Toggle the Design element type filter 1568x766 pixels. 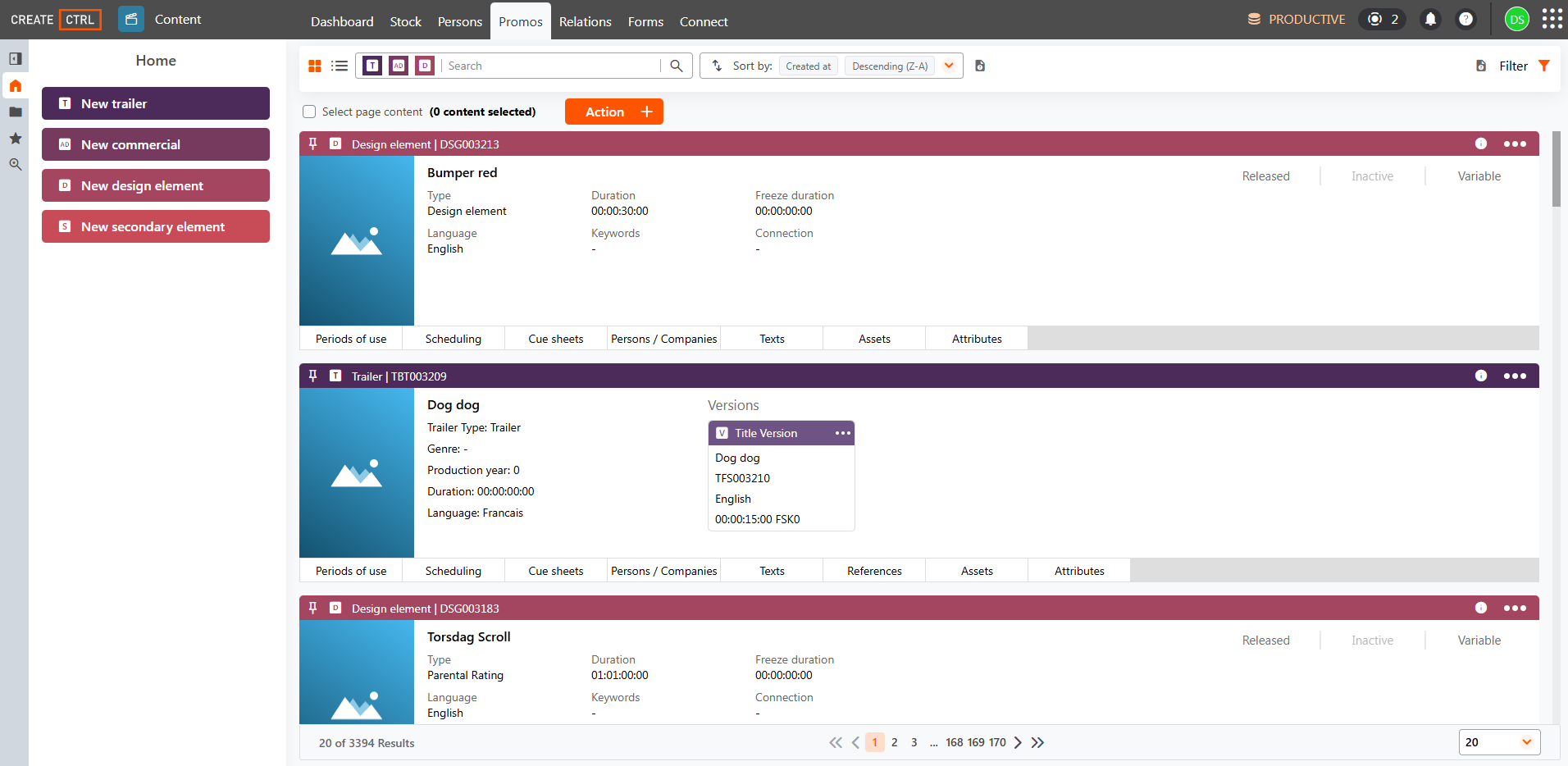click(425, 66)
